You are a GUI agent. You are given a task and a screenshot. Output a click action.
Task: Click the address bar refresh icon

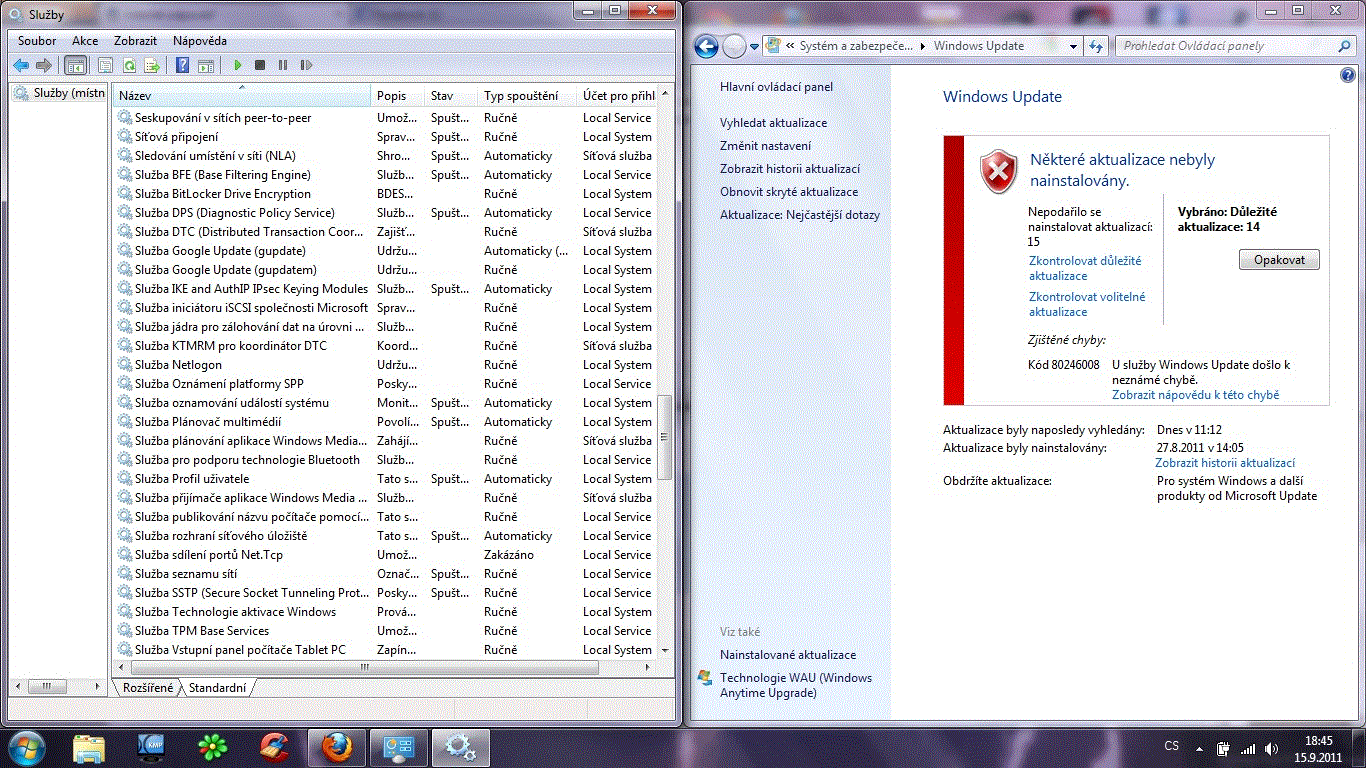1096,46
